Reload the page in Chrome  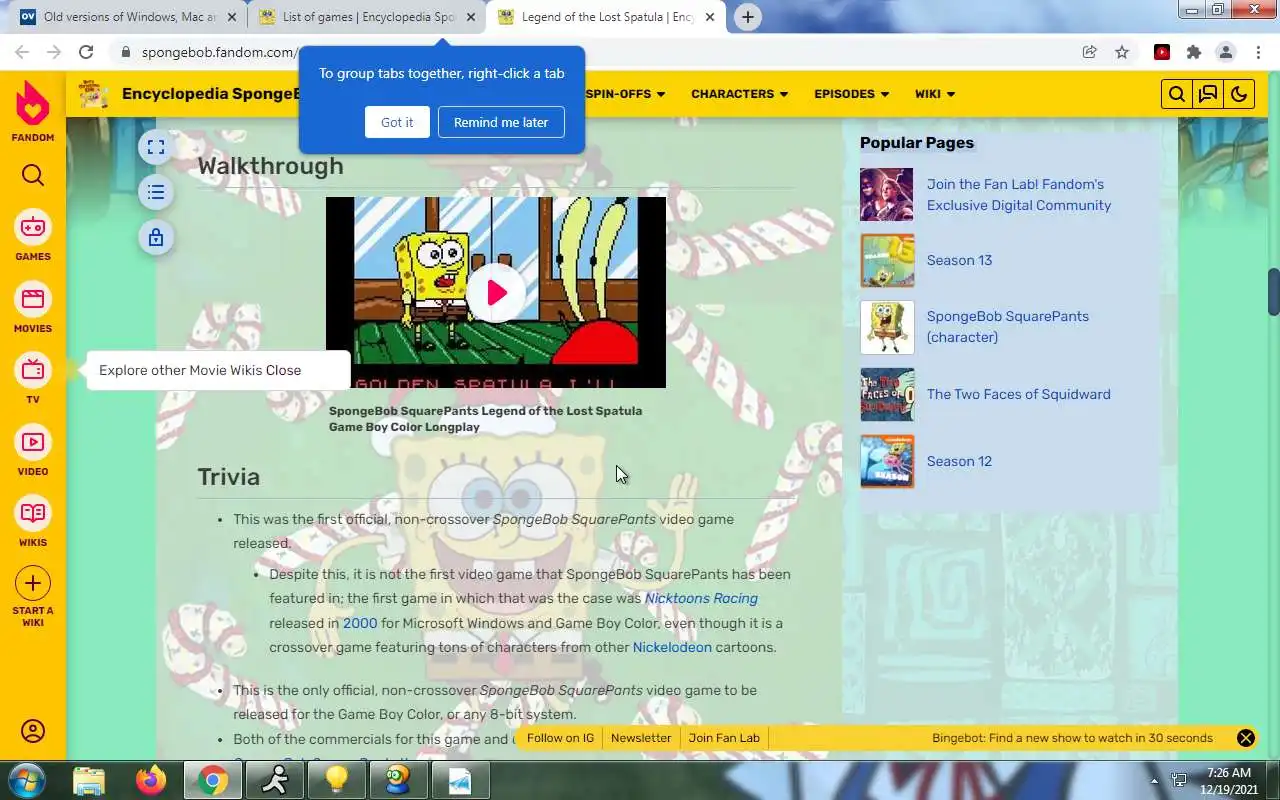pyautogui.click(x=86, y=52)
